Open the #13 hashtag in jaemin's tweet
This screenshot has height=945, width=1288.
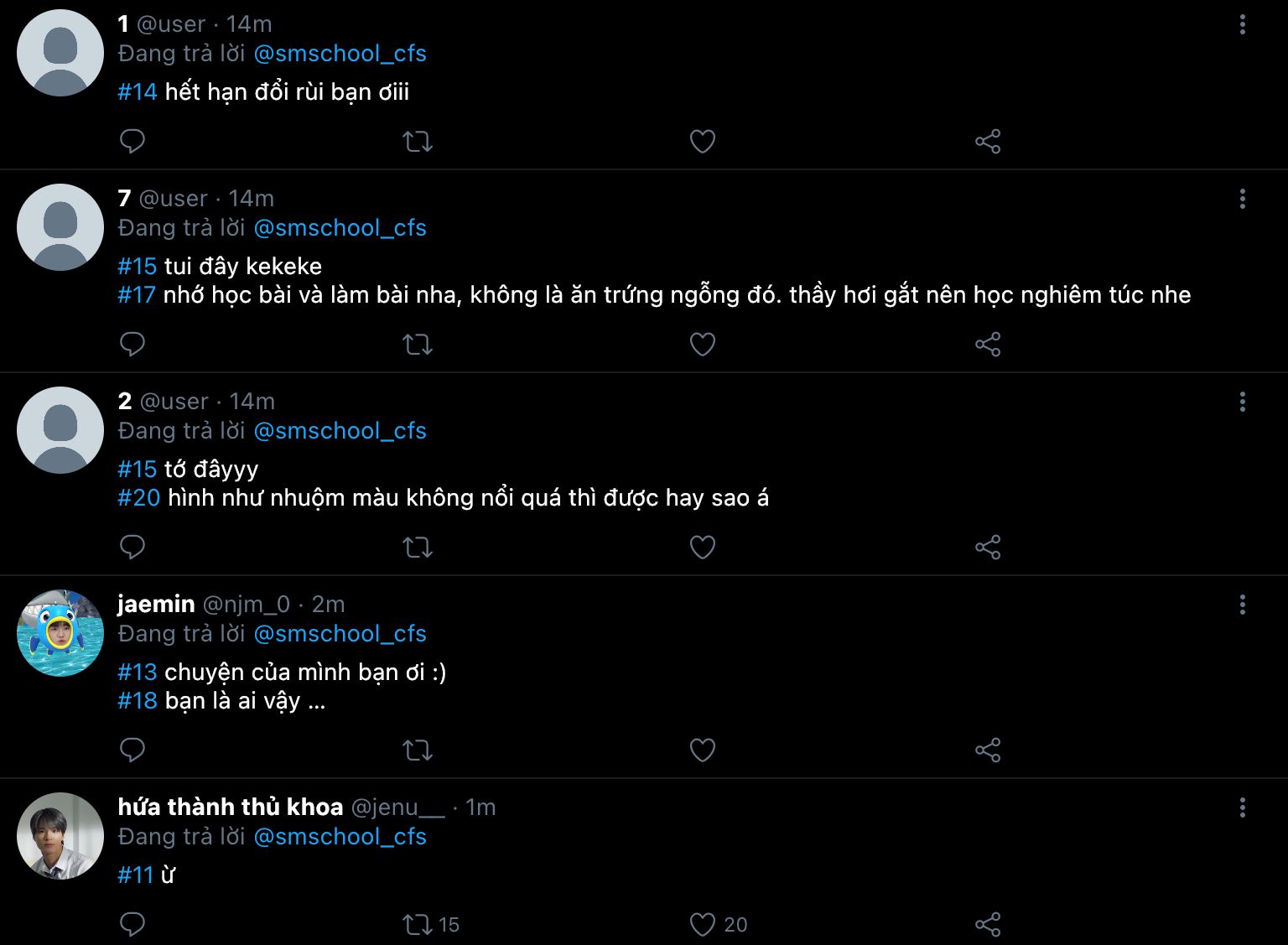coord(138,672)
